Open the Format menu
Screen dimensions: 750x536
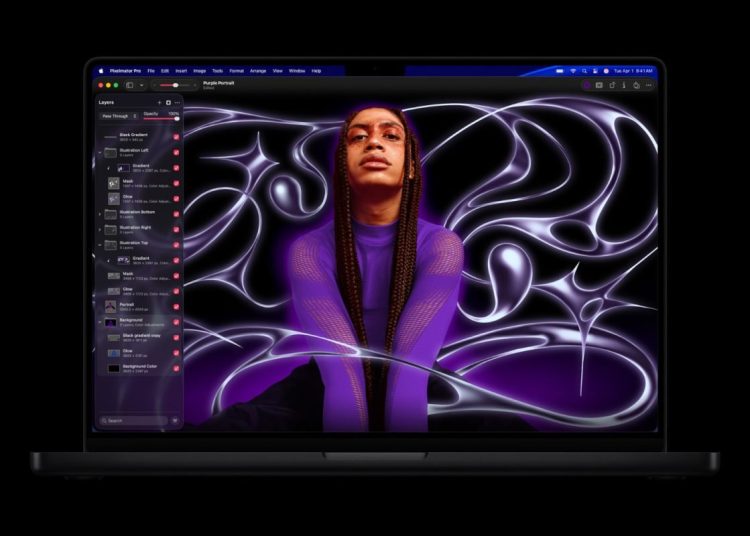pyautogui.click(x=236, y=71)
